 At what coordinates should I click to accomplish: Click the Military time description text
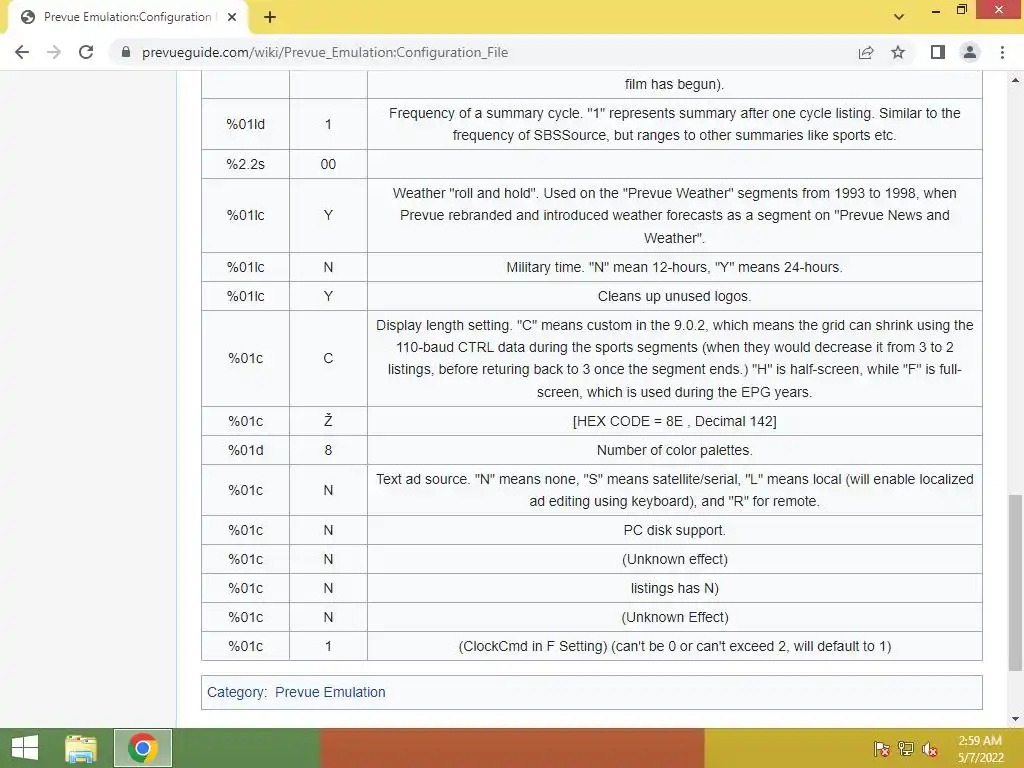[675, 267]
